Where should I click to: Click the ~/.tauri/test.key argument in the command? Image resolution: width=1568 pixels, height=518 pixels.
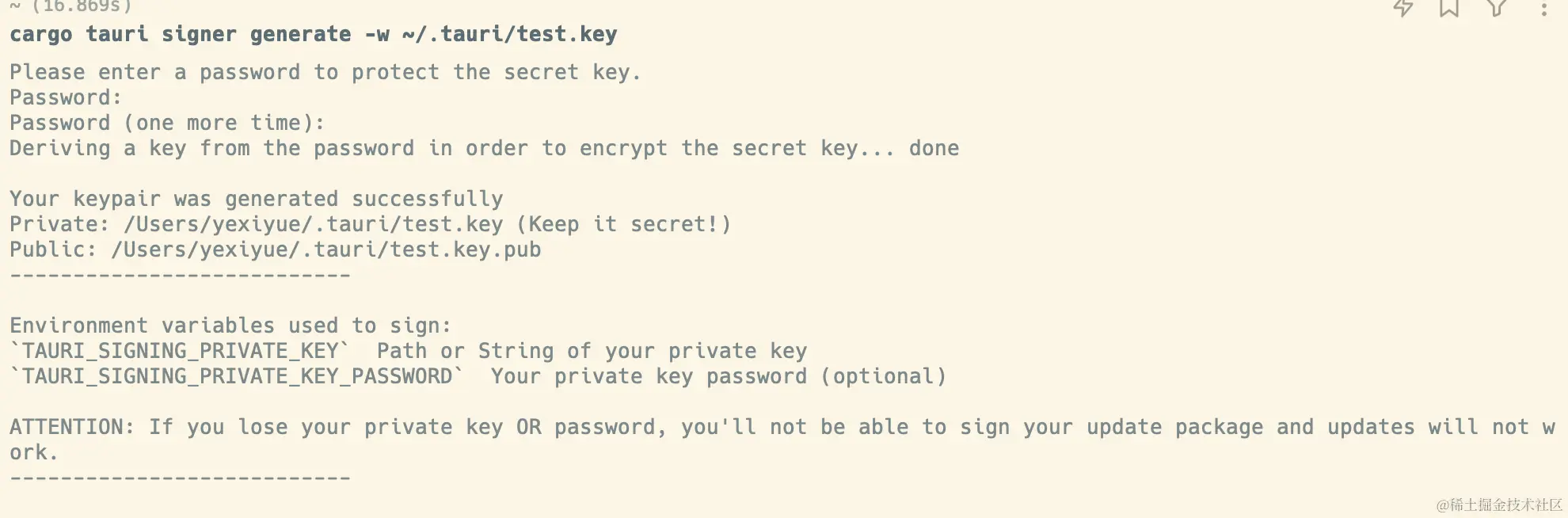(x=509, y=34)
